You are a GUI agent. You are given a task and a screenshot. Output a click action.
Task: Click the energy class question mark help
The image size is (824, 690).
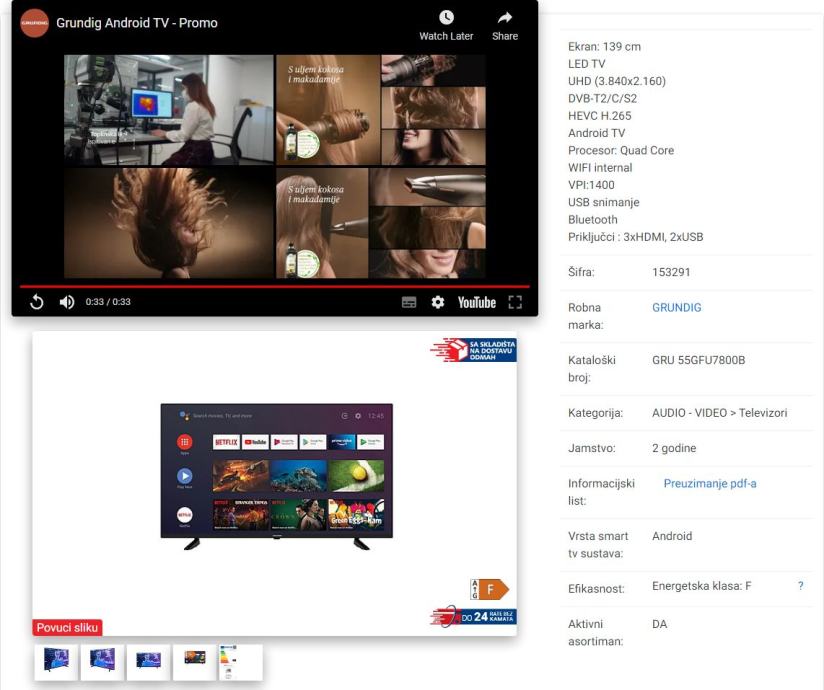(800, 585)
